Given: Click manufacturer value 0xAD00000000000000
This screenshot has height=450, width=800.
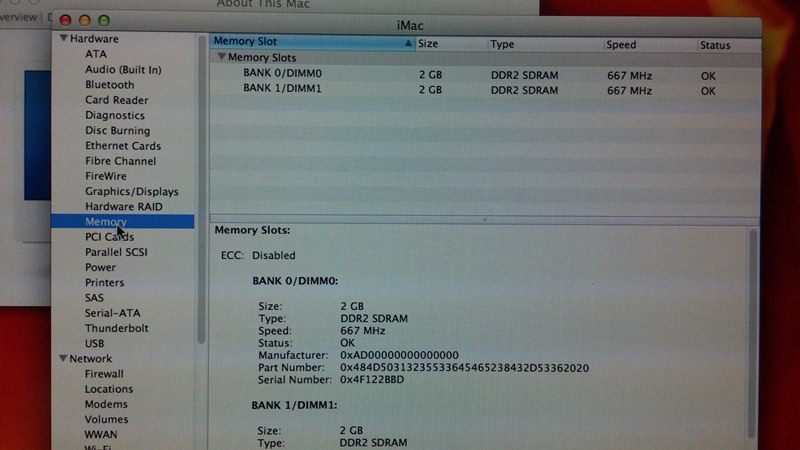Looking at the screenshot, I should (x=399, y=355).
